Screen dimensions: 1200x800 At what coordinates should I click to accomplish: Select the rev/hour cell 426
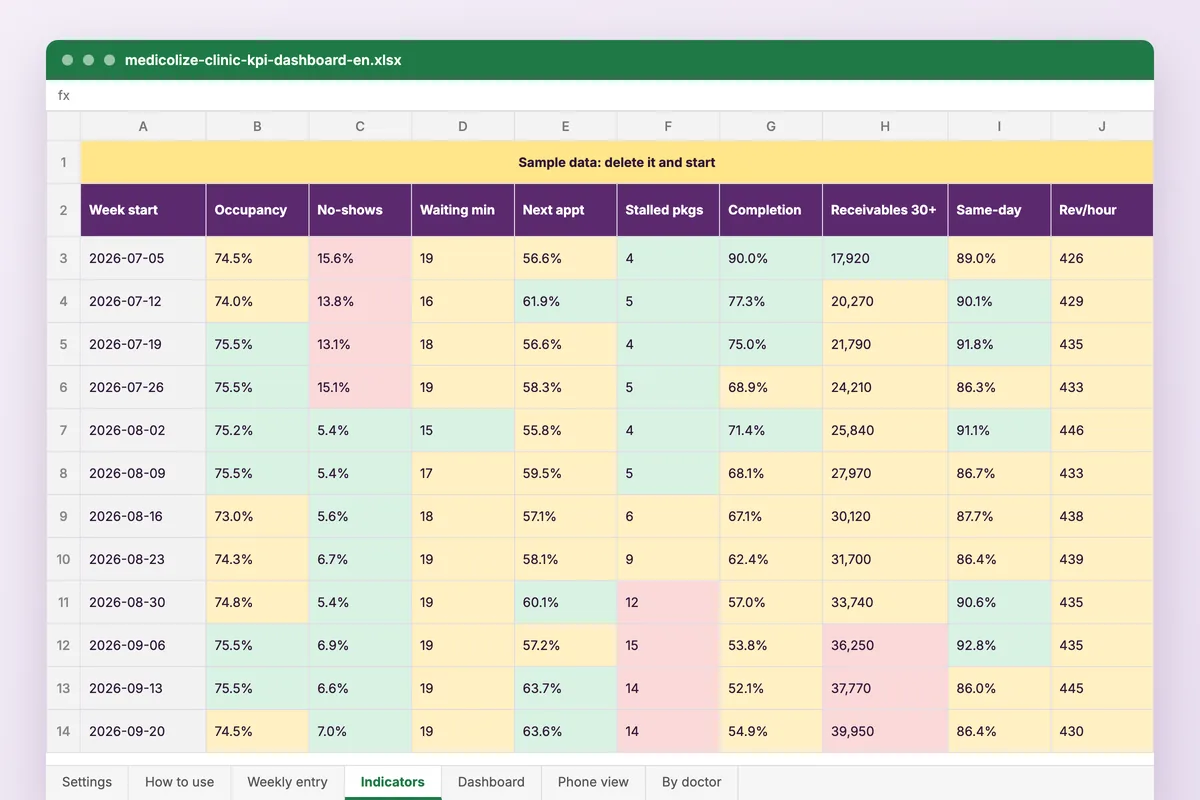pyautogui.click(x=1102, y=258)
